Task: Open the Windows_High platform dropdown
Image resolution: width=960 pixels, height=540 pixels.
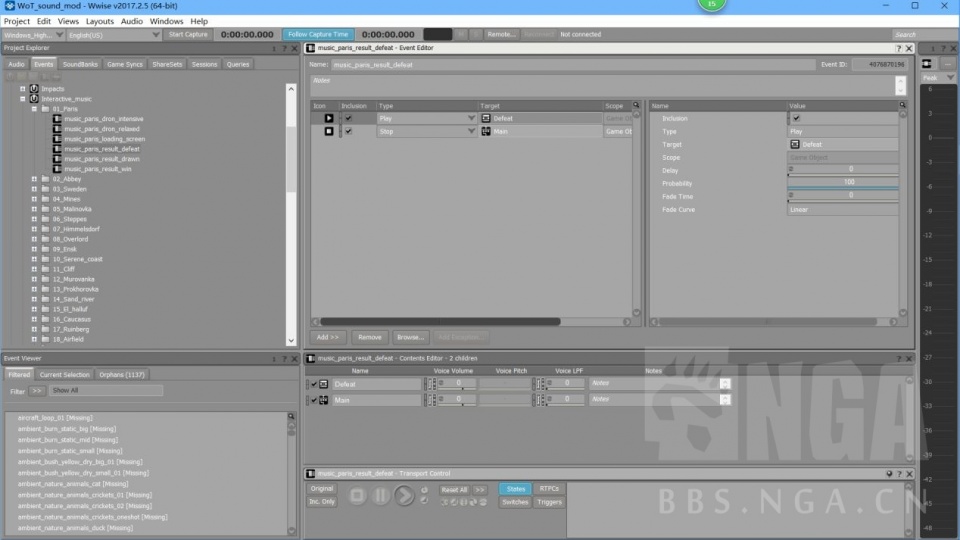Action: (x=34, y=35)
